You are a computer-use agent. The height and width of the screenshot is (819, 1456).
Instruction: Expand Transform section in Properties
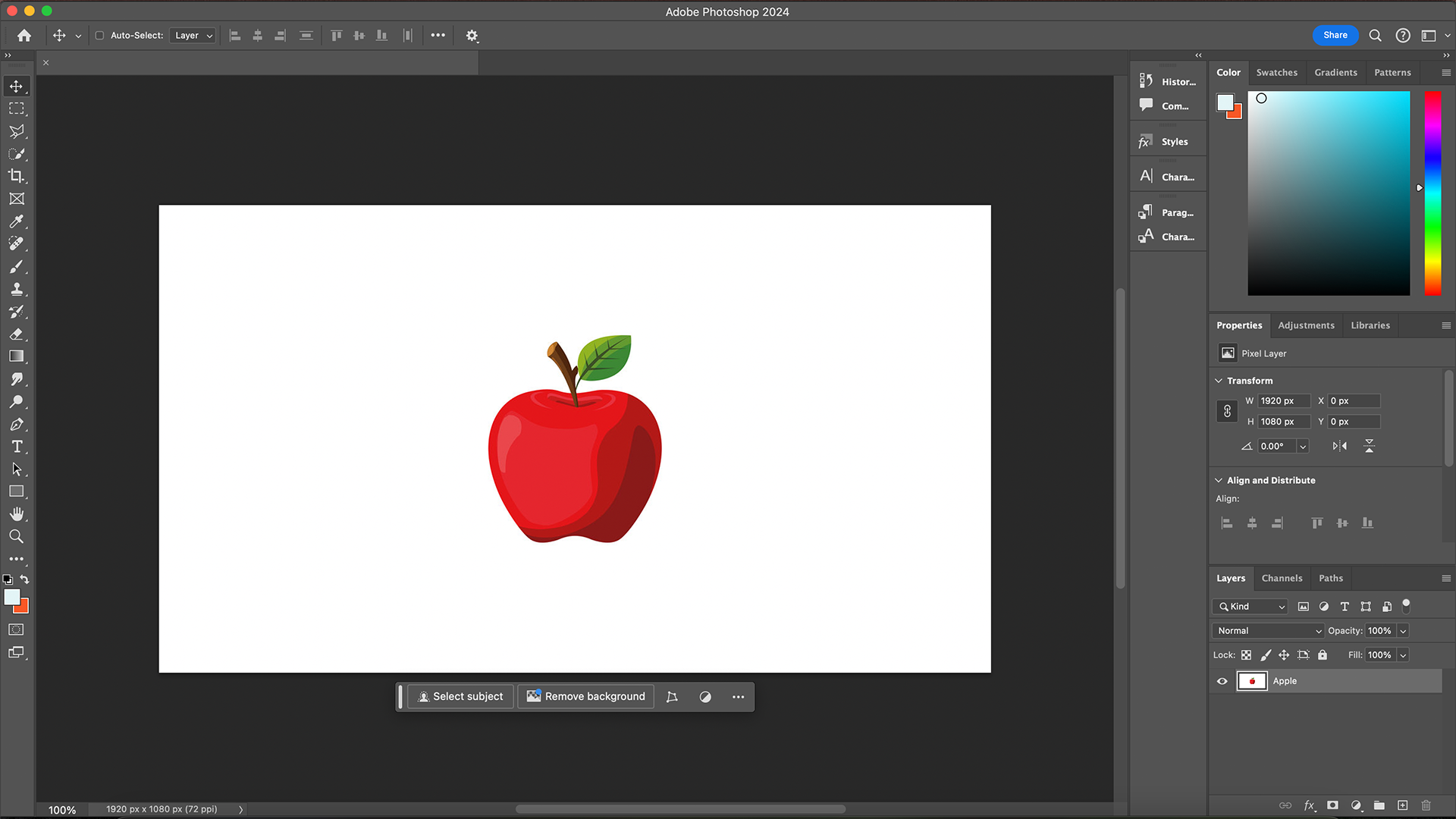pos(1220,380)
